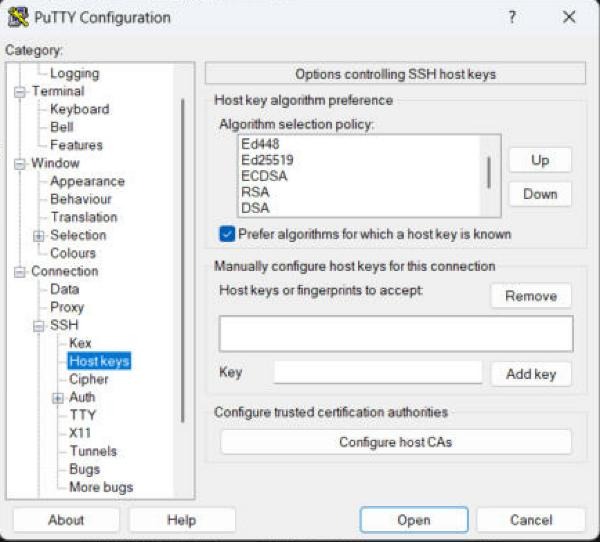Image resolution: width=600 pixels, height=542 pixels.
Task: Select Ed25519 in algorithm list
Action: pyautogui.click(x=267, y=160)
